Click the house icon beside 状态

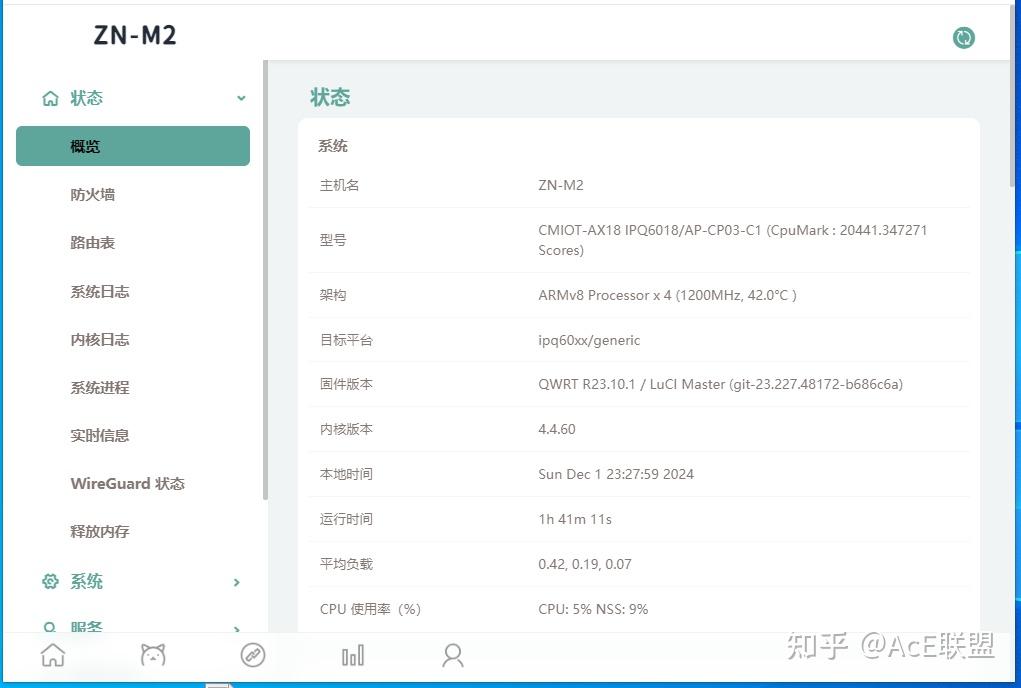pos(50,98)
